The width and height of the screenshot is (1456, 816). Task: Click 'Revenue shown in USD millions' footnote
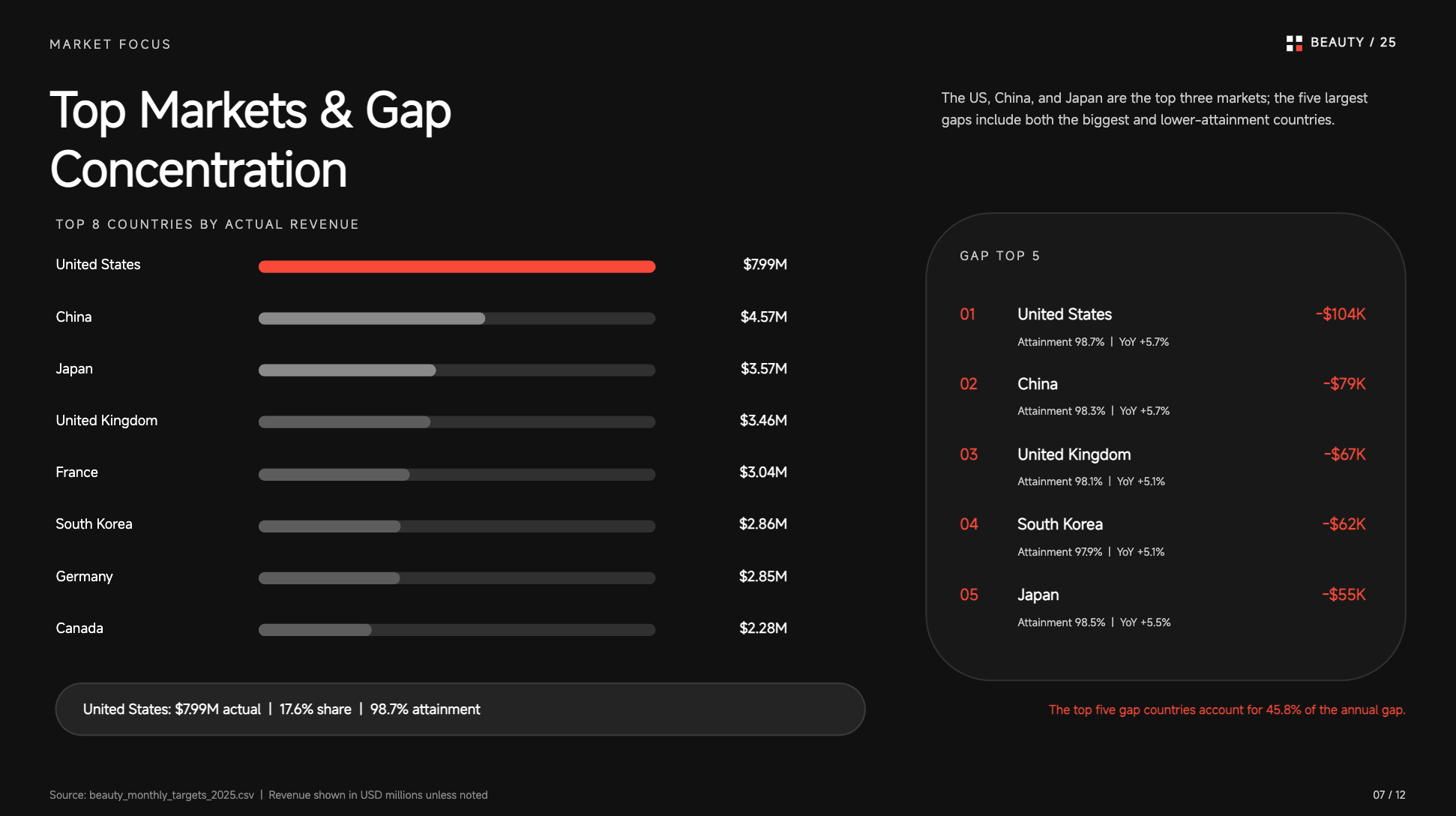(x=378, y=795)
